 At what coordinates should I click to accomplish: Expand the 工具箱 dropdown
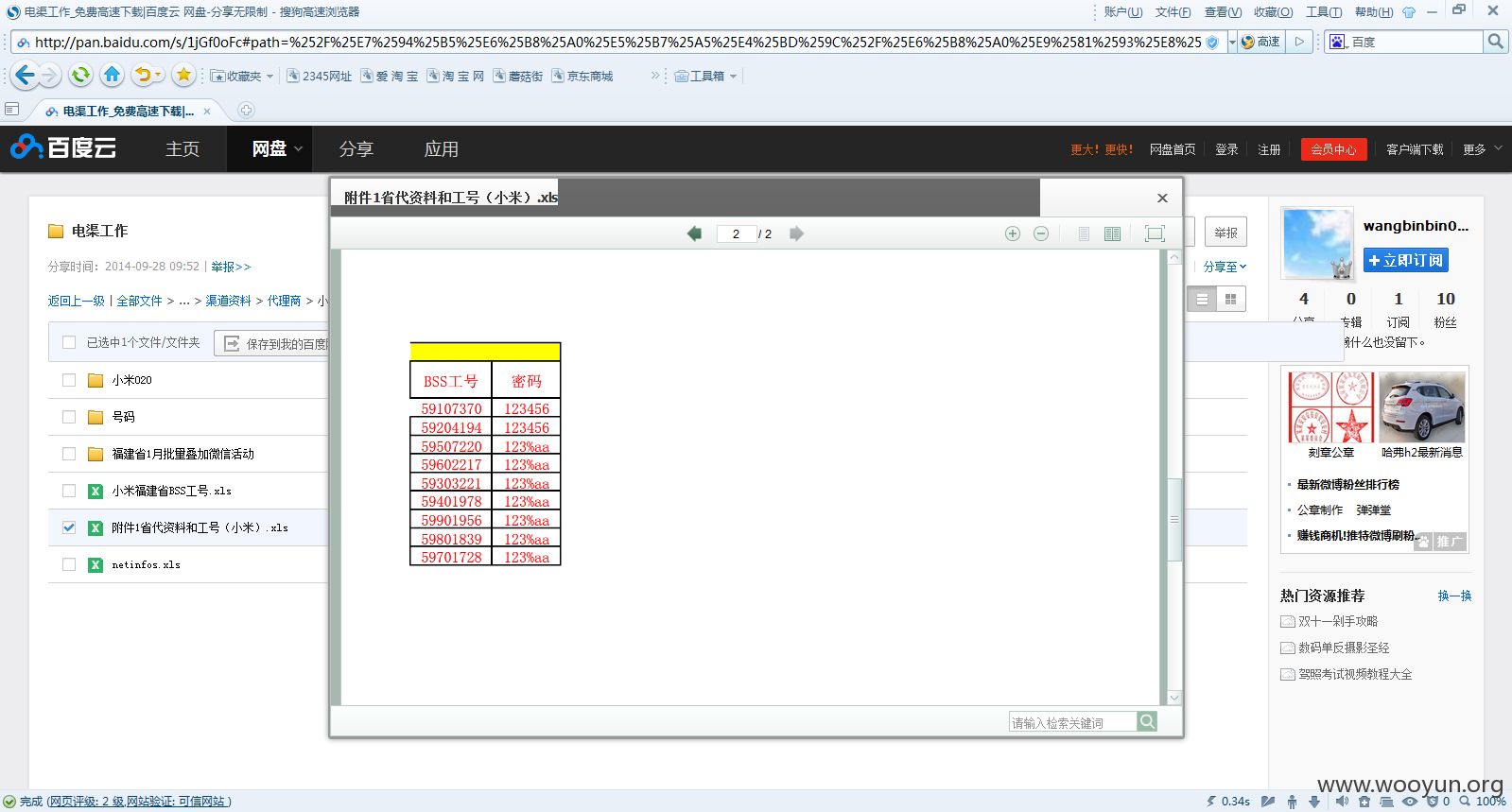[733, 76]
